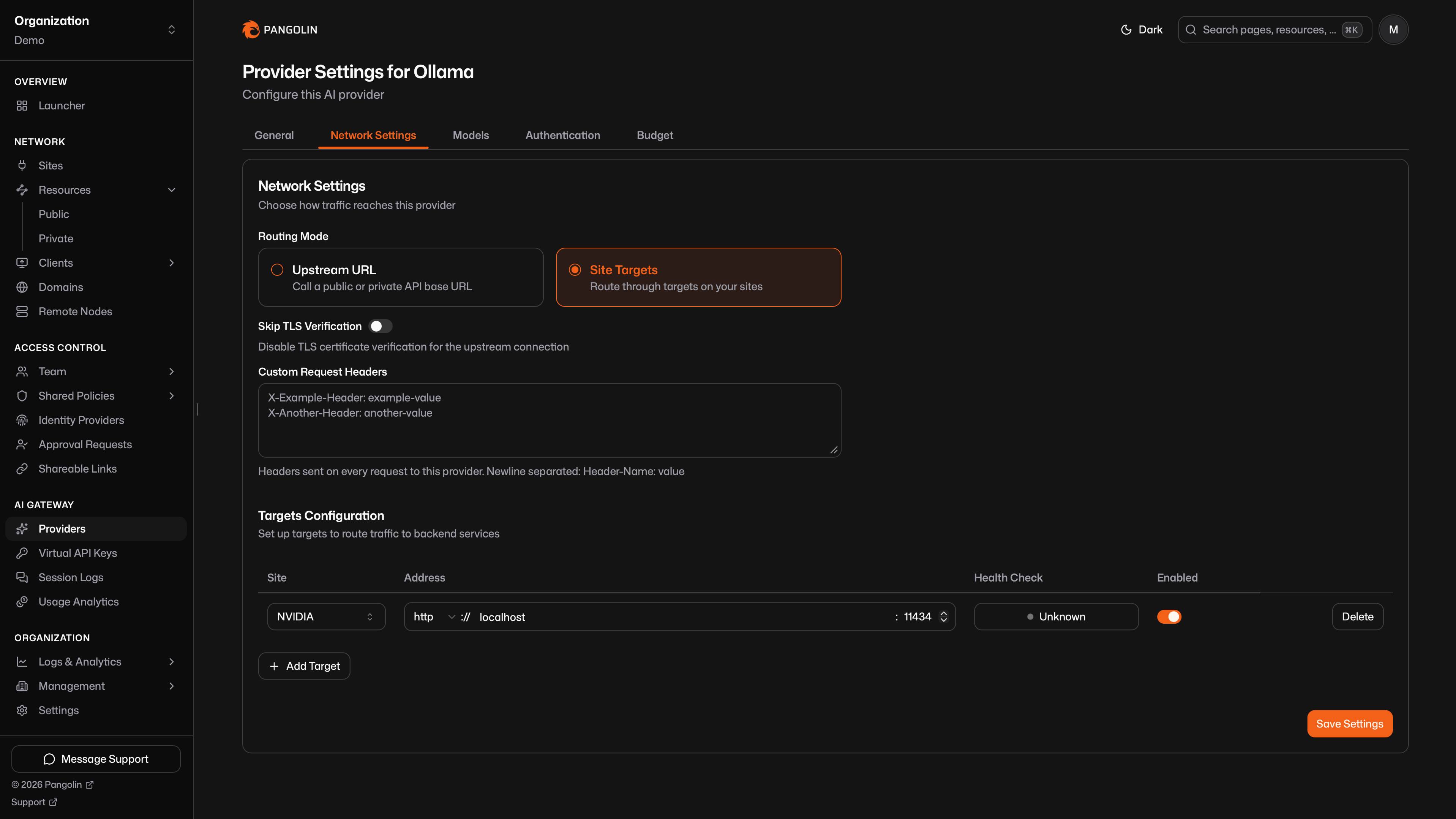
Task: Expand the Shared Policies chevron
Action: click(x=171, y=396)
